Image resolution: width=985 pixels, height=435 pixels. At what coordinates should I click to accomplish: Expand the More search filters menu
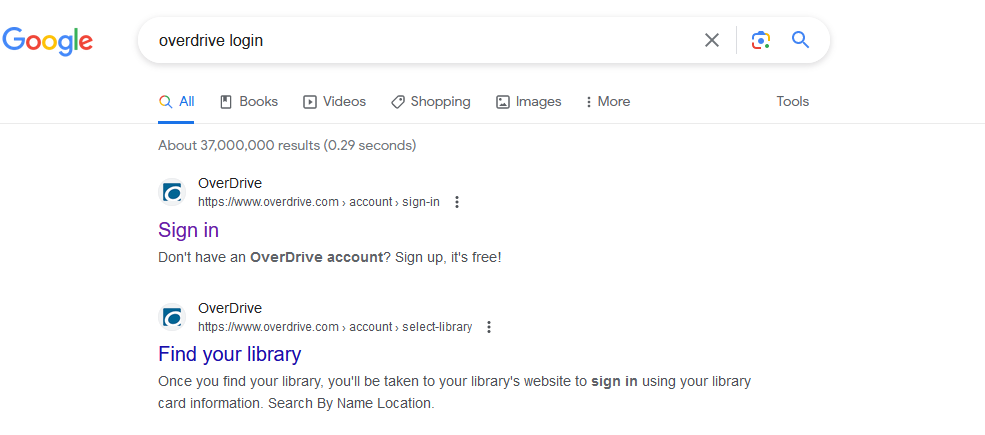[608, 101]
